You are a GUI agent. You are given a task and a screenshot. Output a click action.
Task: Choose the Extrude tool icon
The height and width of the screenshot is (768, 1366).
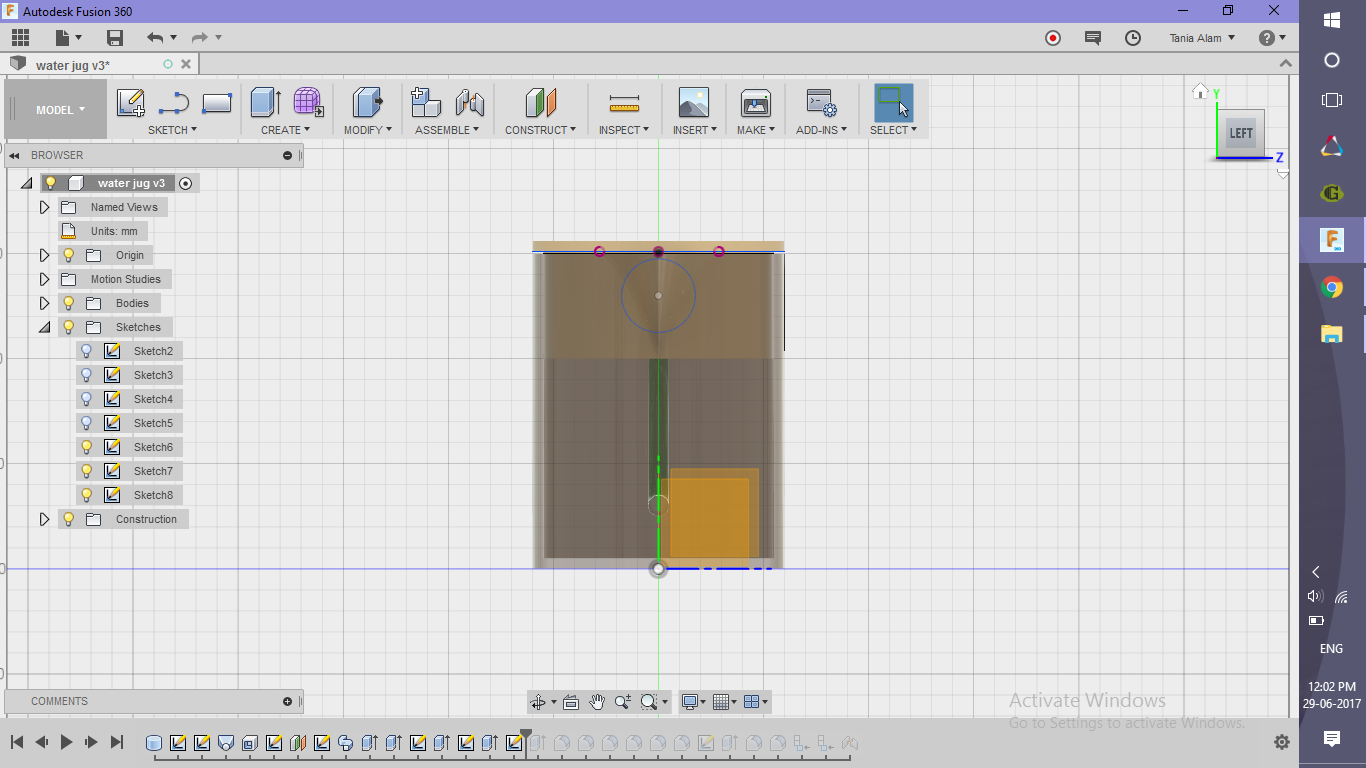click(265, 103)
